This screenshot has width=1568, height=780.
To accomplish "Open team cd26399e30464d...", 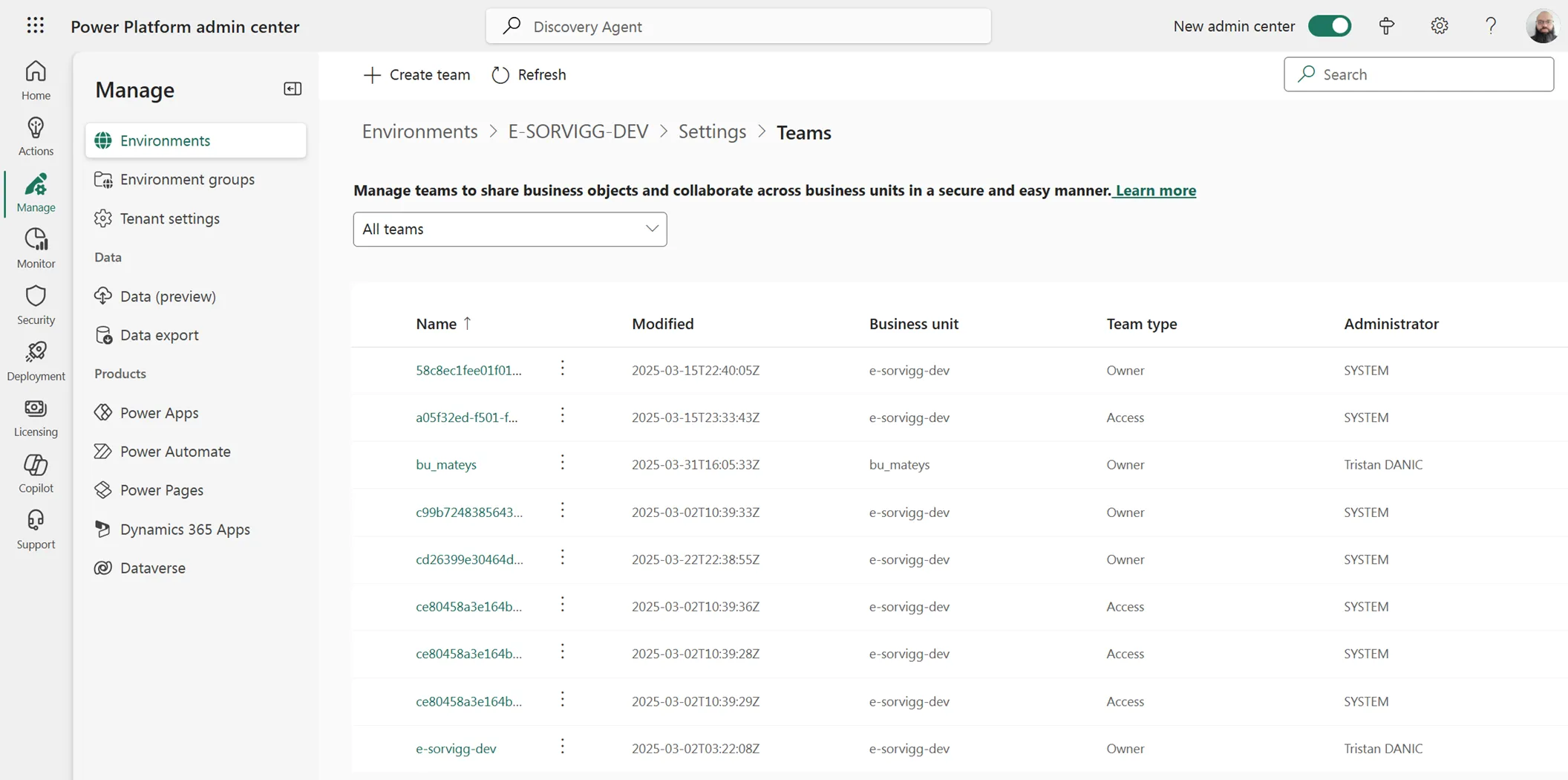I will click(469, 559).
